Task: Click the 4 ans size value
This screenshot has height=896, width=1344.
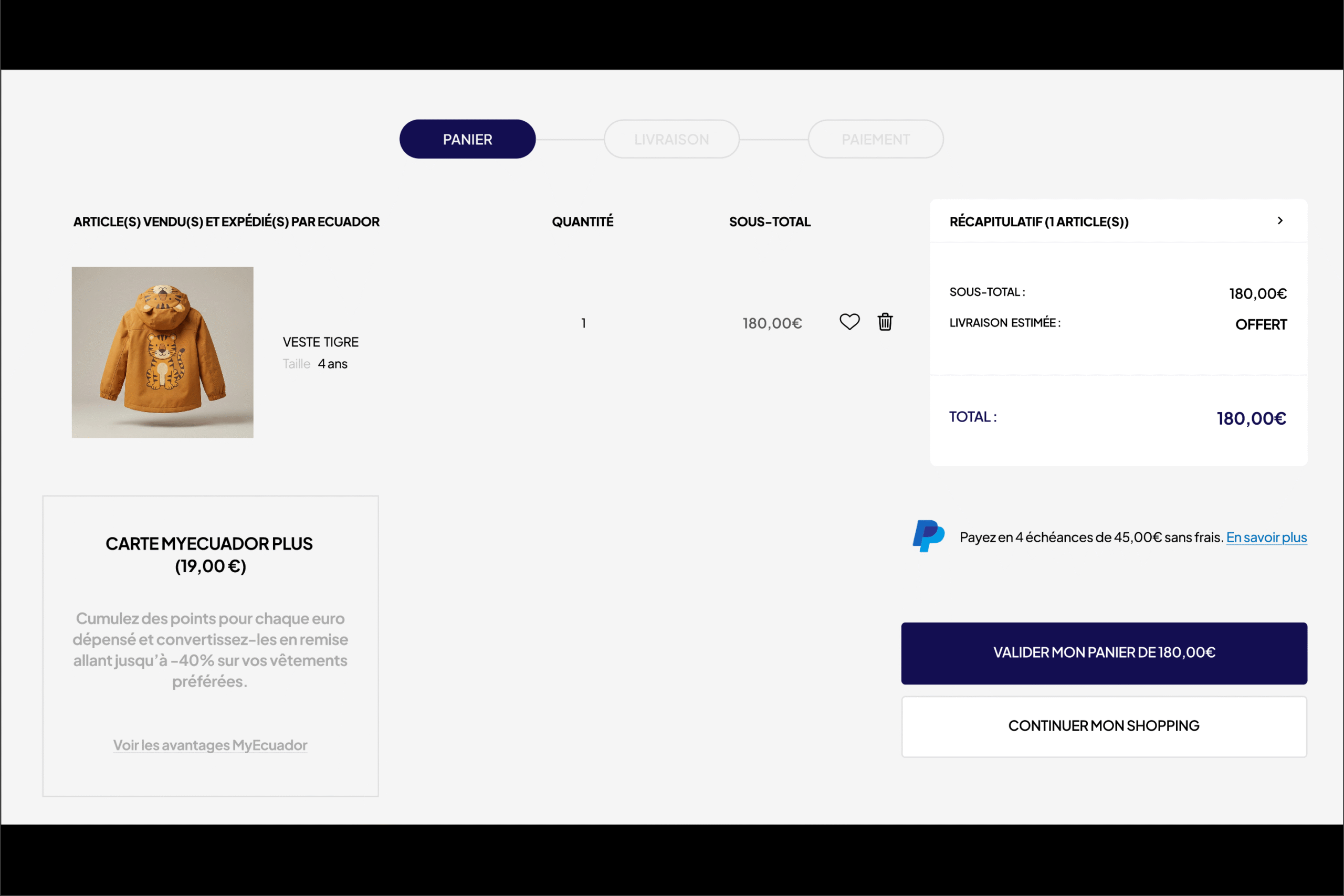Action: tap(332, 364)
